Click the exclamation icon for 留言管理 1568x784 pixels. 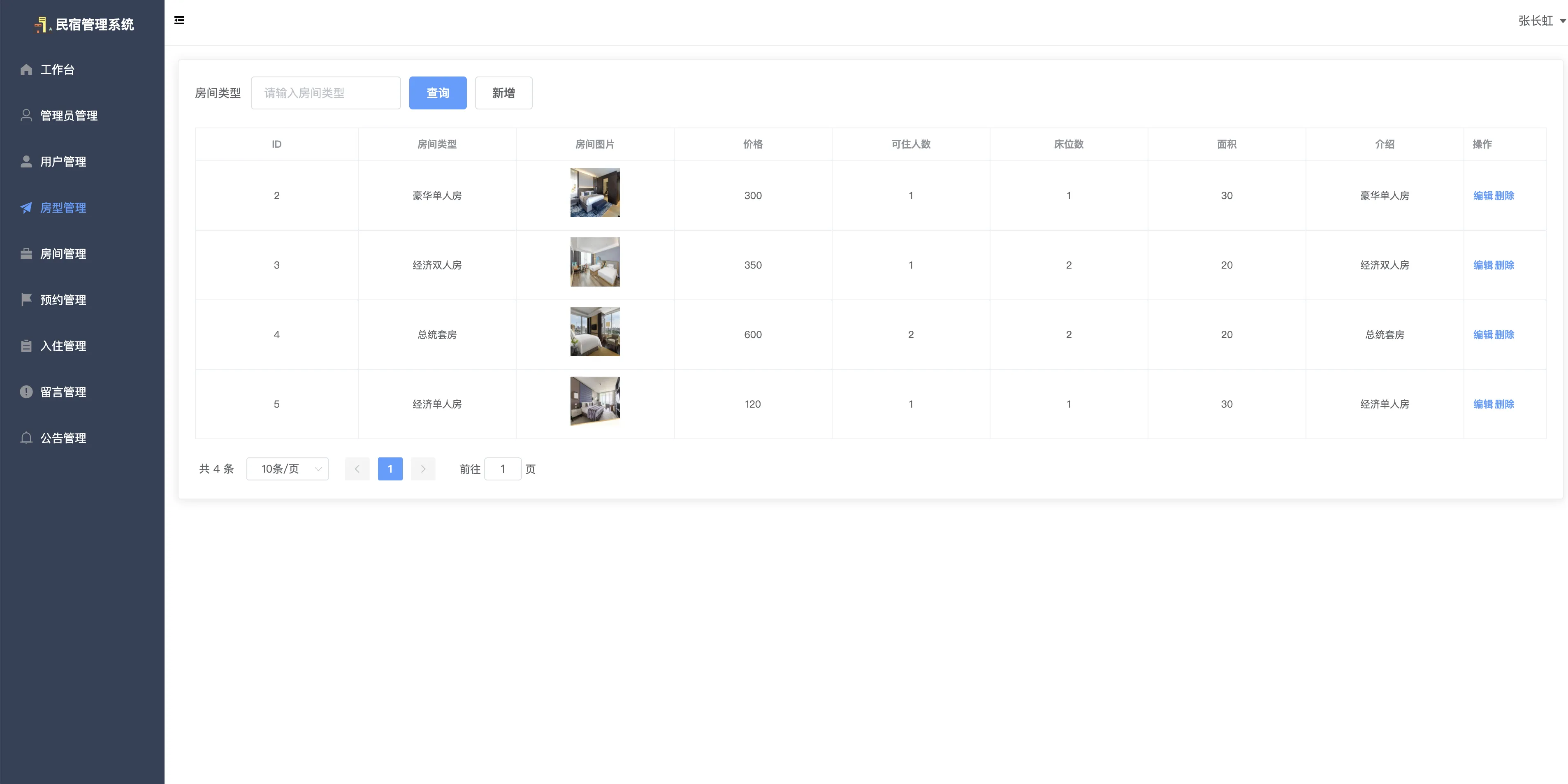[26, 392]
